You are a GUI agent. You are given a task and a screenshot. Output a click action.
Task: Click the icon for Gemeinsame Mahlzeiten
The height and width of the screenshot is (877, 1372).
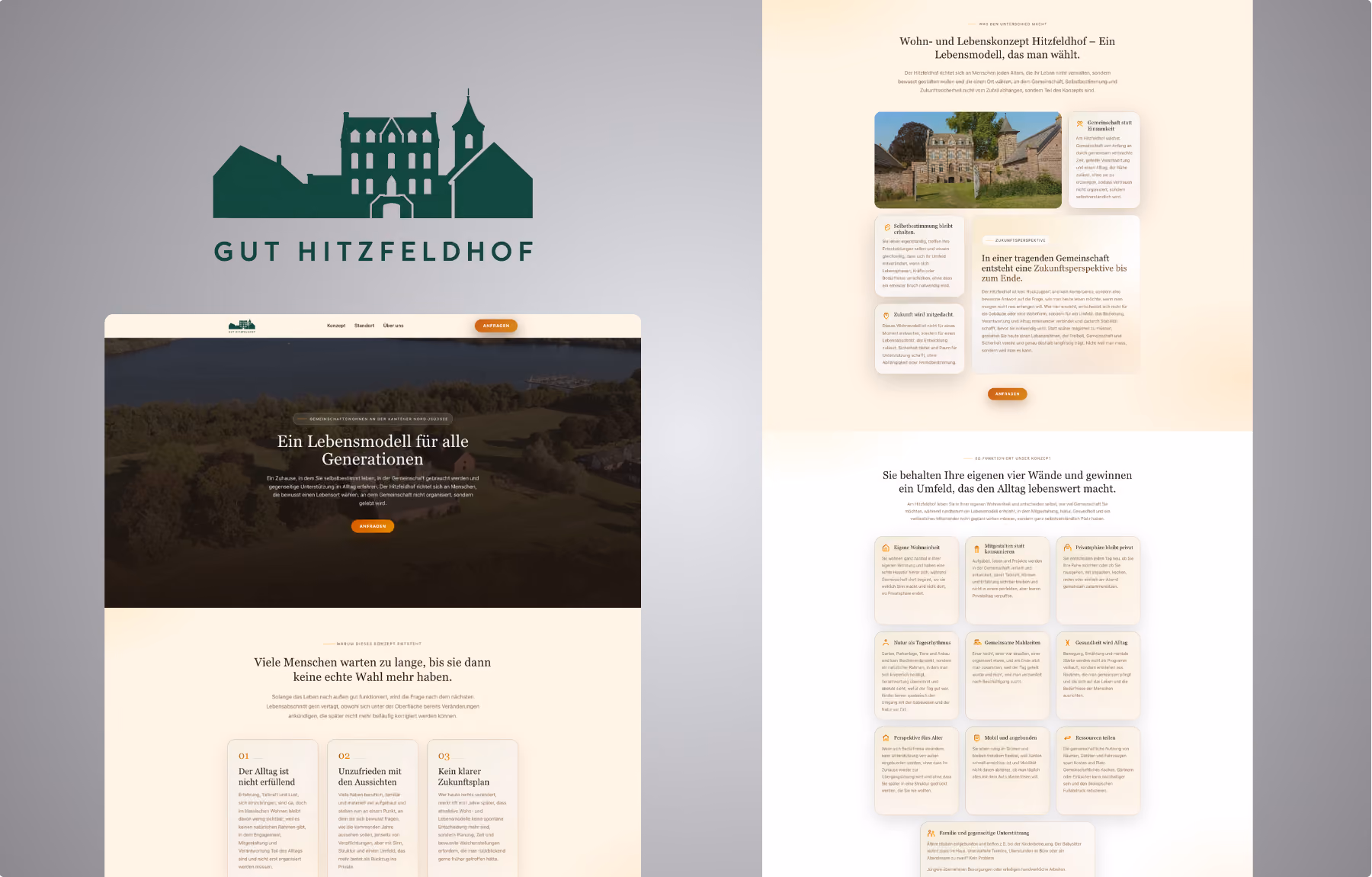[x=976, y=643]
